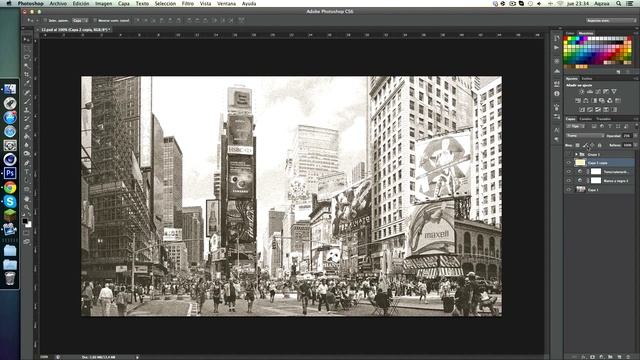
Task: Open the Imagen menu
Action: [103, 3]
